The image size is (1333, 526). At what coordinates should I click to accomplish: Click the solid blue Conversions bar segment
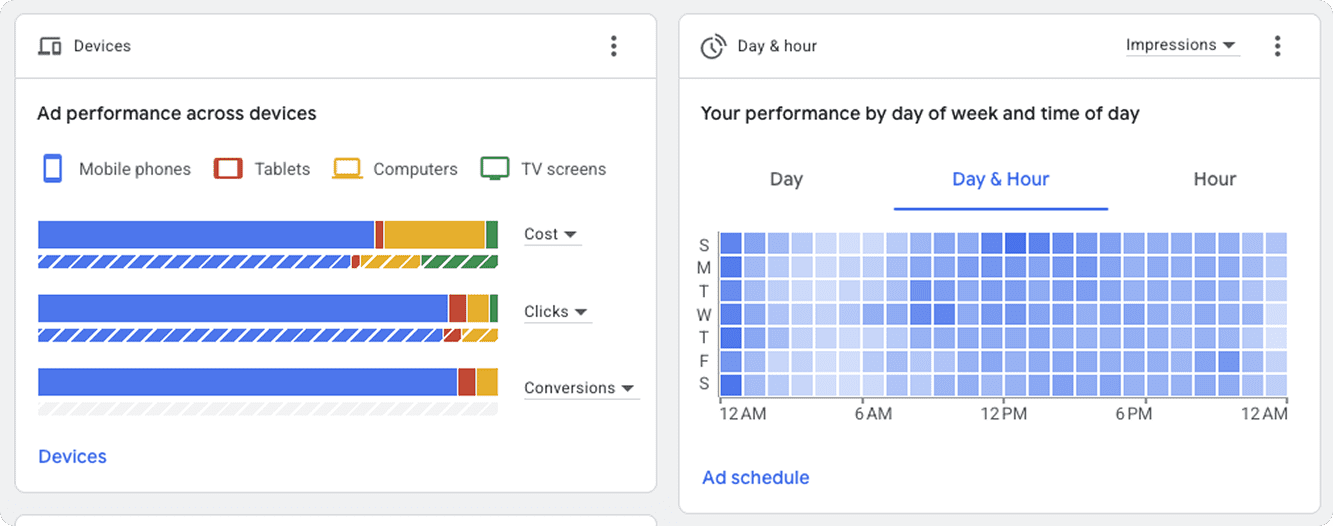point(247,382)
